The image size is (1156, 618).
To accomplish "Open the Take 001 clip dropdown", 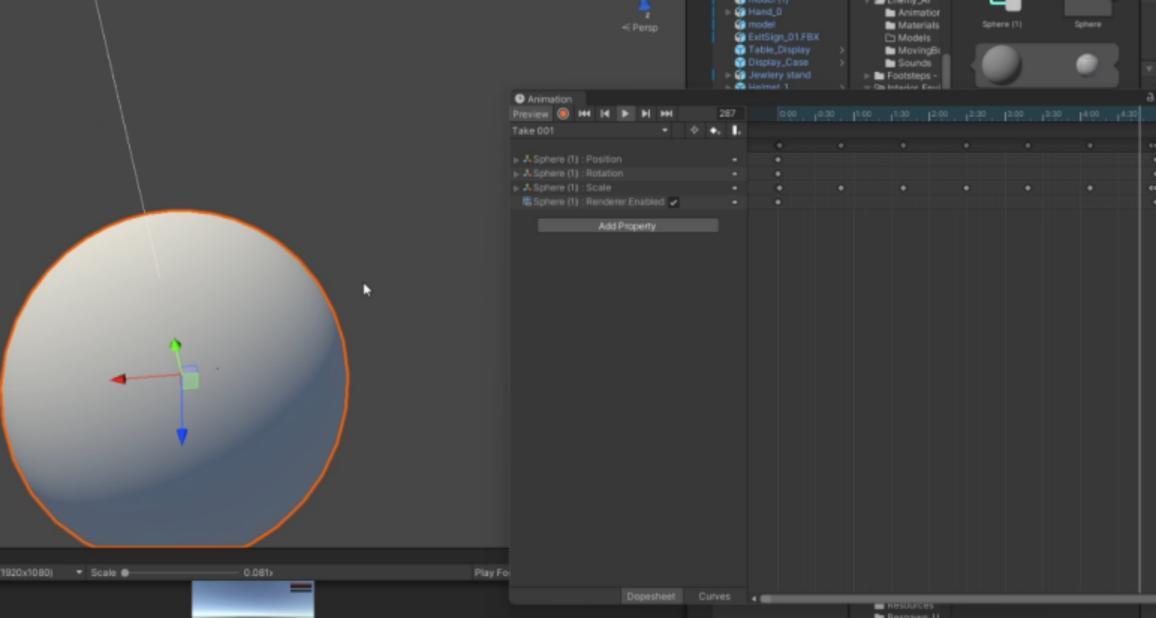I will click(590, 131).
